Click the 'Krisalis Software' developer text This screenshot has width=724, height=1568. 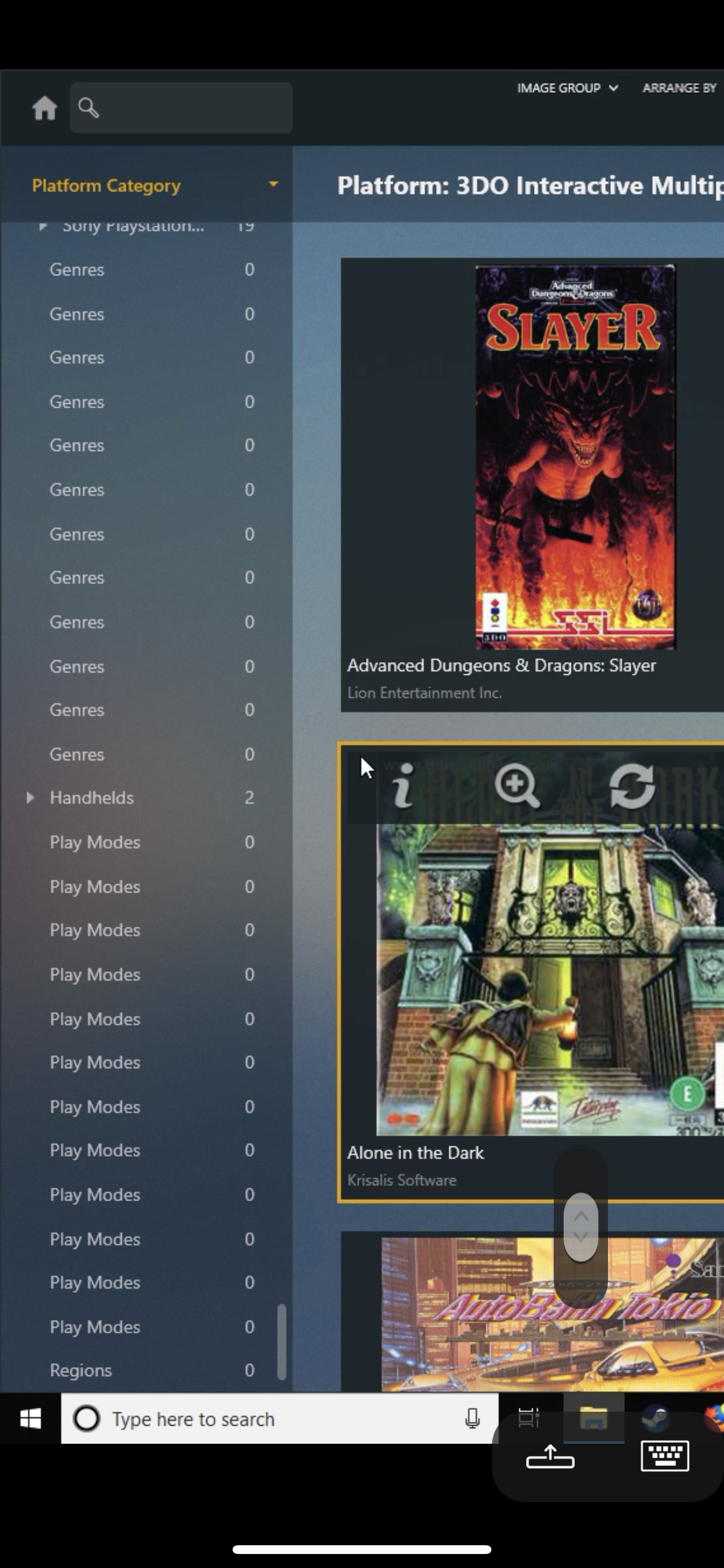[x=402, y=1180]
